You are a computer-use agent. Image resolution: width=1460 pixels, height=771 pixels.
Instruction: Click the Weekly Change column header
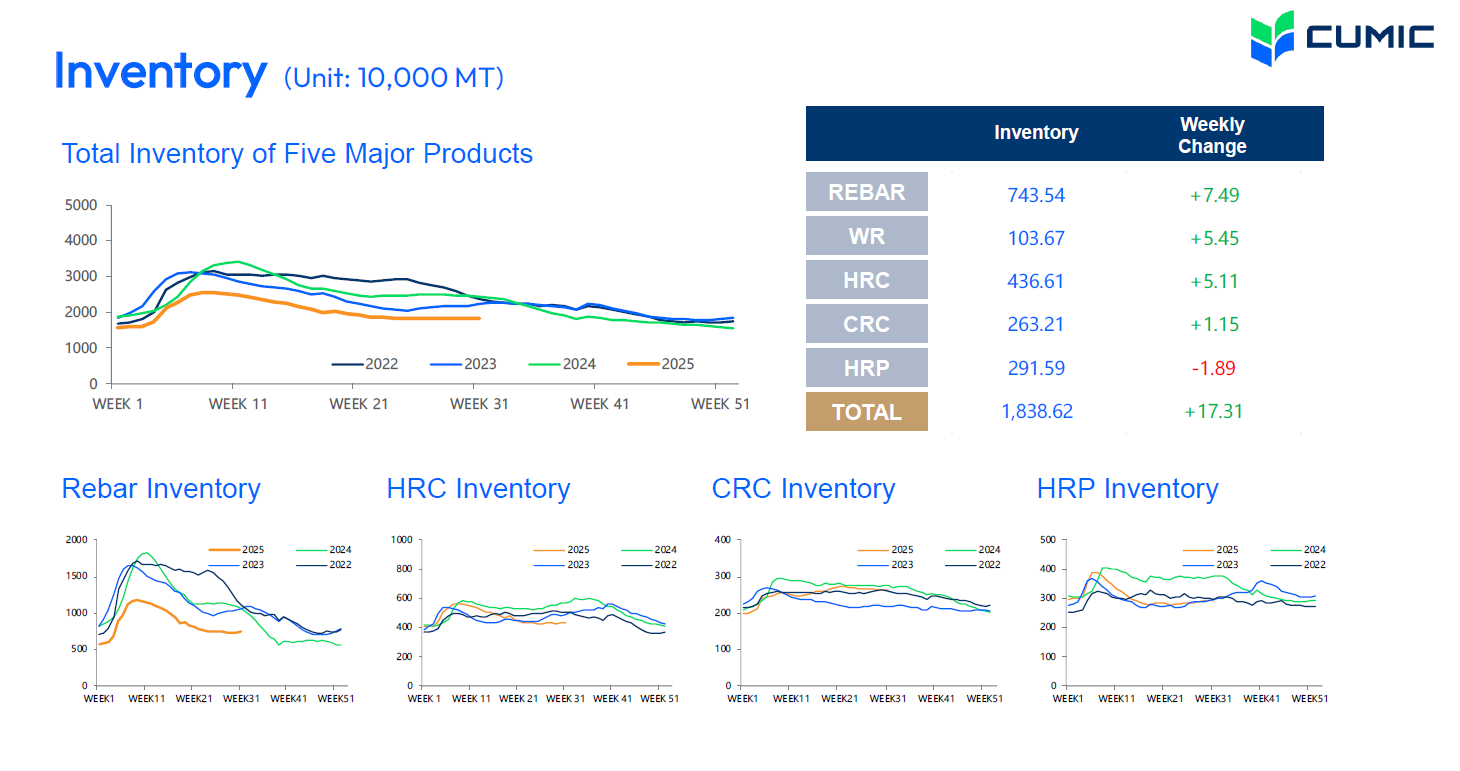1212,135
